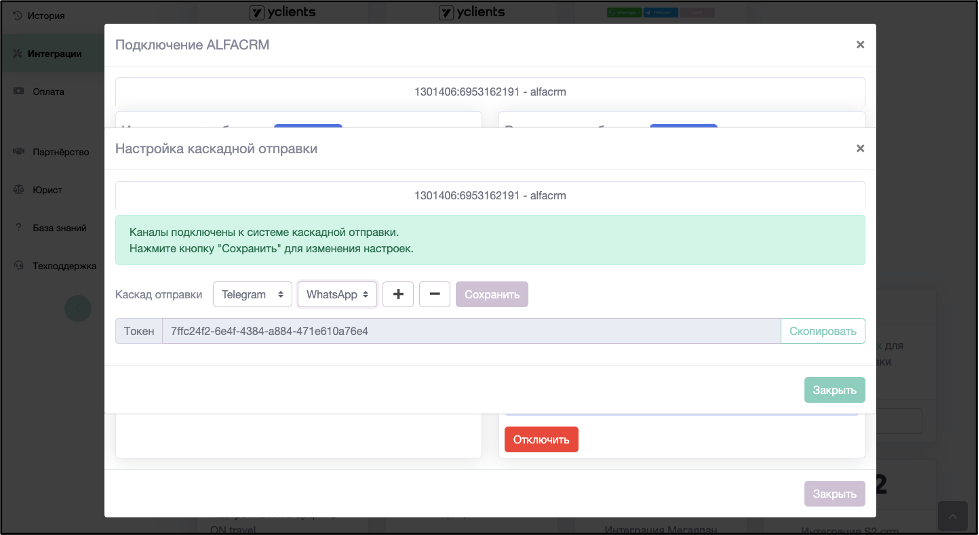Click the Партнёрство handshake icon
Screen dimensions: 979x535
click(19, 151)
